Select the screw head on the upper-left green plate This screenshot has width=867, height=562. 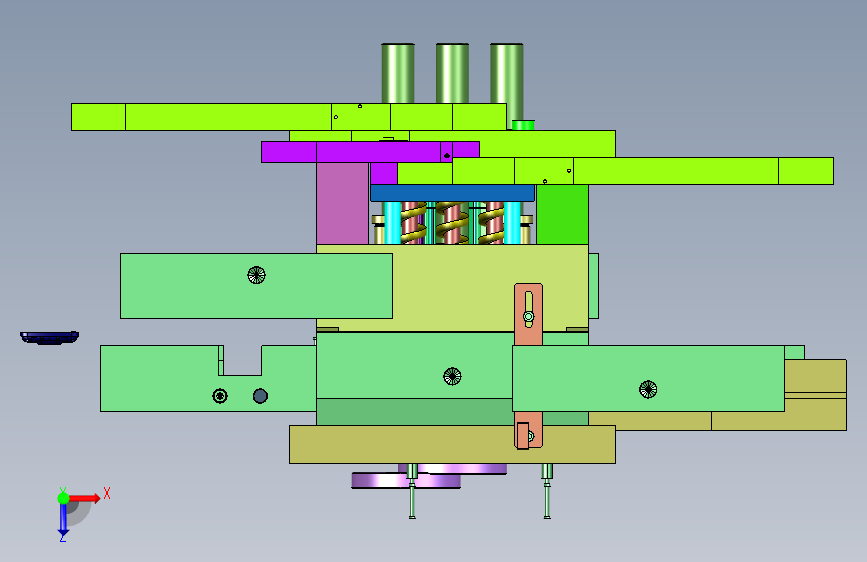[257, 275]
